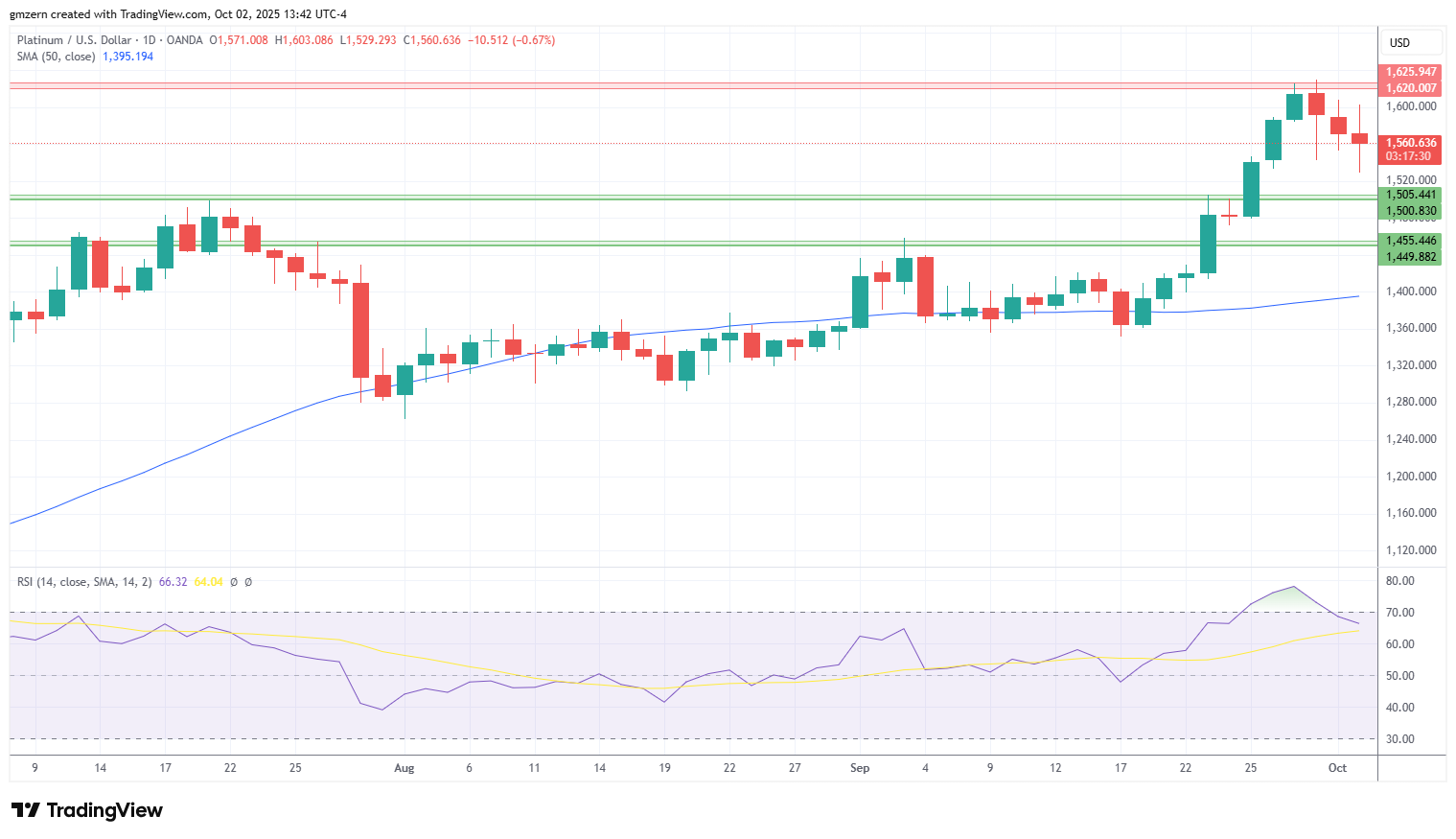
Task: Click the 30.00 RSI axis tick
Action: 1400,739
